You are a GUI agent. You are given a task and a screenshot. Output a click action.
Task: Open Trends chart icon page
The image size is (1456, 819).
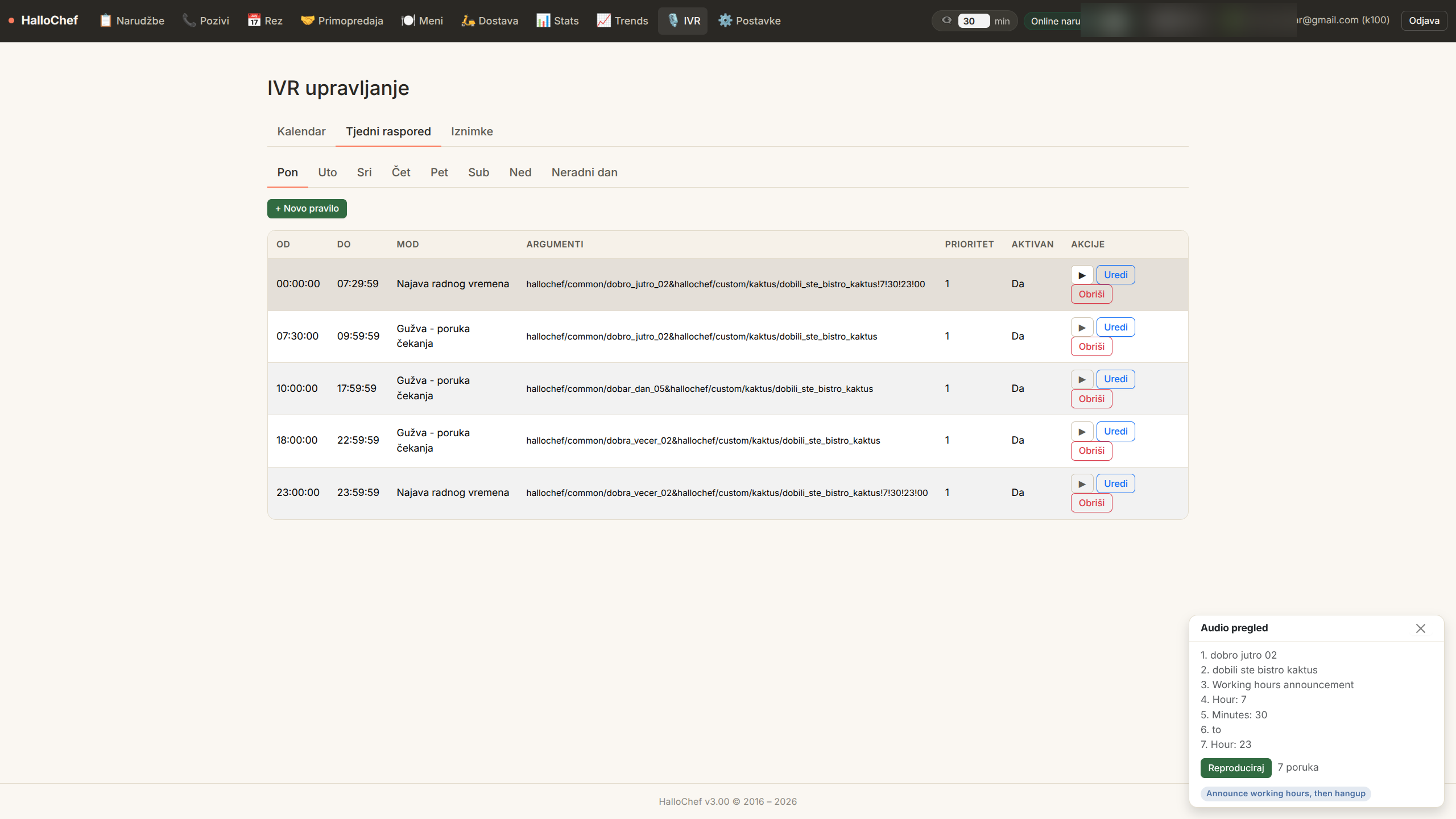(x=603, y=20)
